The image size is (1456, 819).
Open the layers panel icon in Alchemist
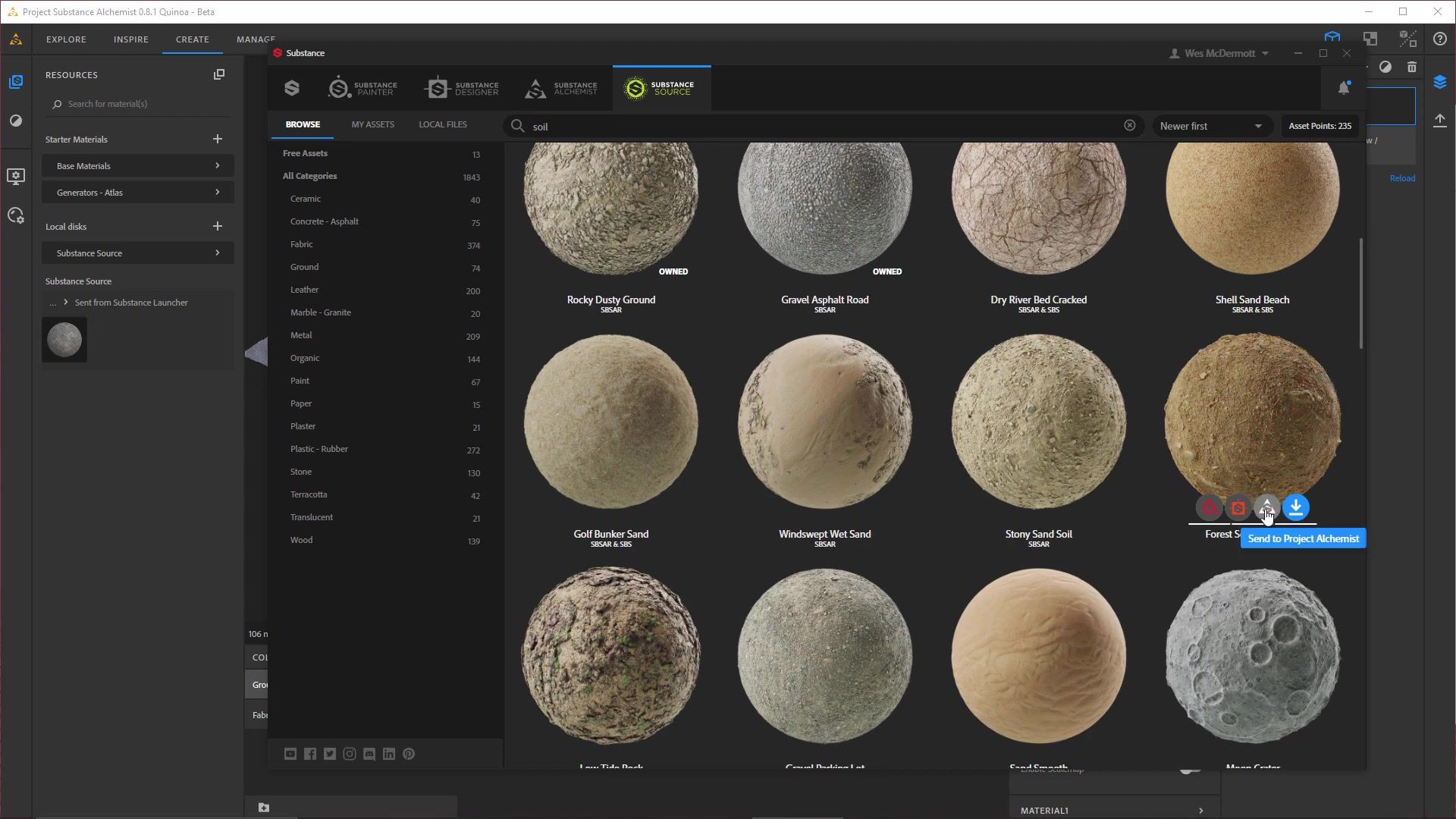coord(1439,82)
